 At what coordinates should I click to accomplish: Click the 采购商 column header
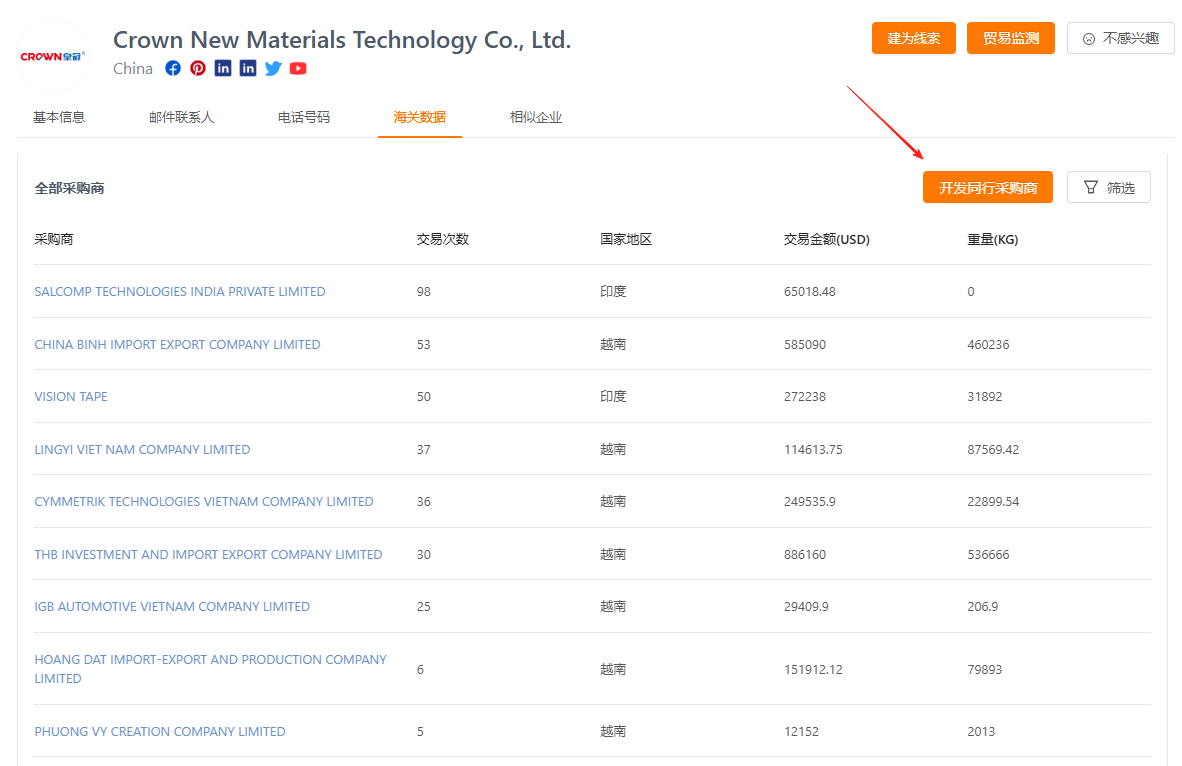[x=54, y=239]
